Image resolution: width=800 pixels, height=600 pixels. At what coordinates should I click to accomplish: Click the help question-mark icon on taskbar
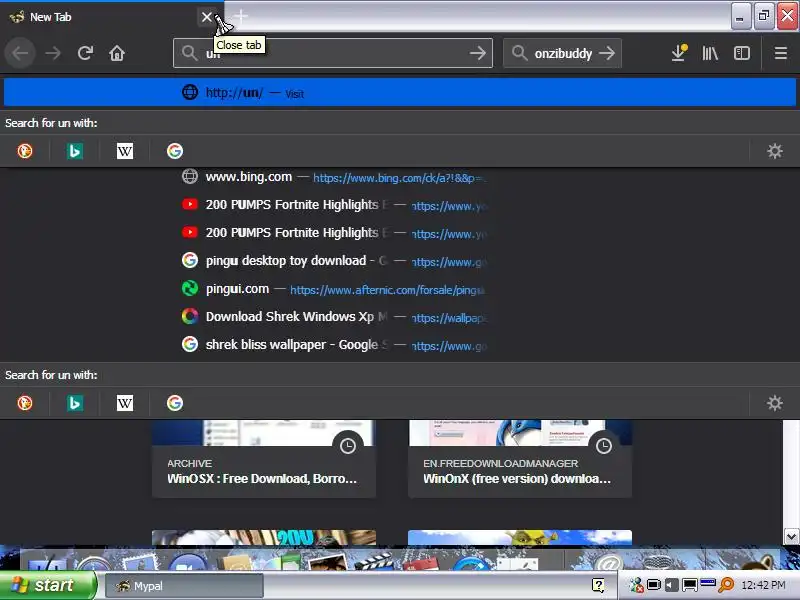(598, 585)
